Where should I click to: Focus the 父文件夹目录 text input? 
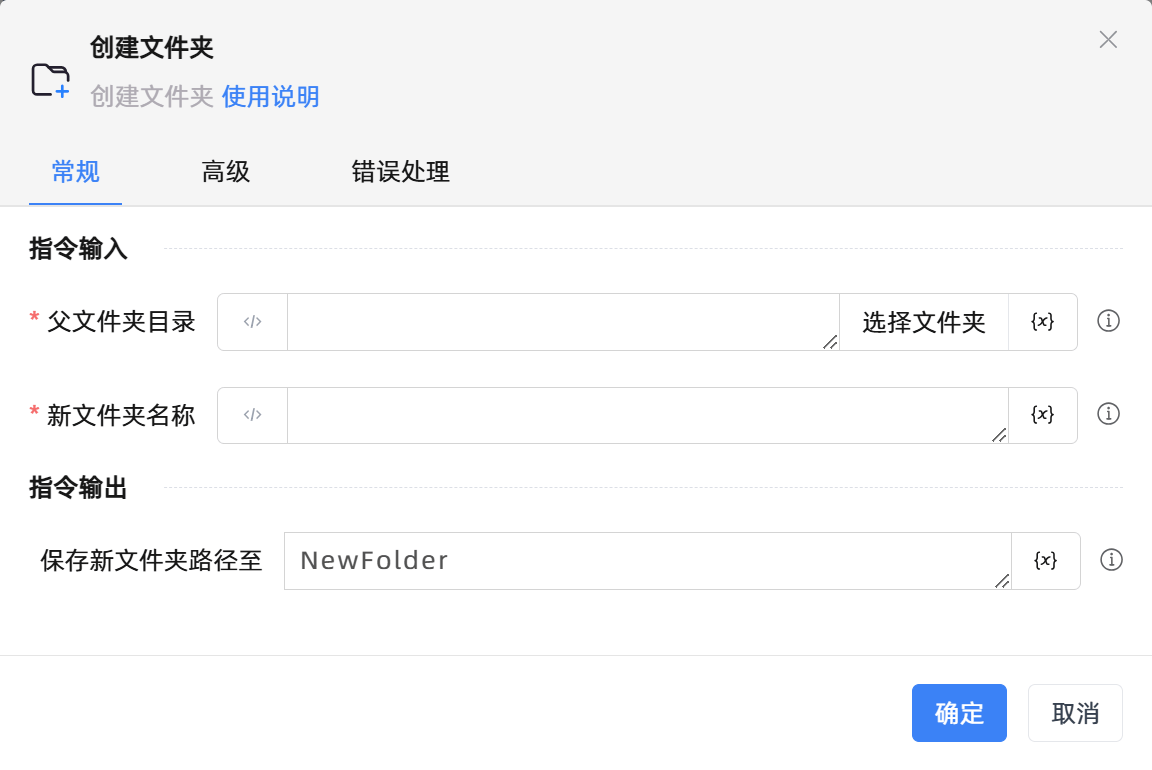pyautogui.click(x=562, y=322)
